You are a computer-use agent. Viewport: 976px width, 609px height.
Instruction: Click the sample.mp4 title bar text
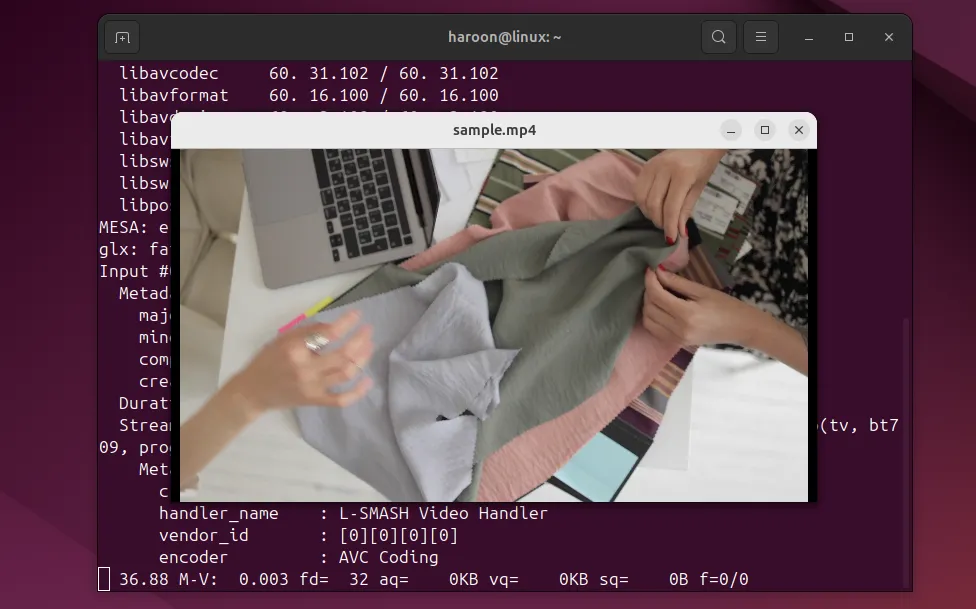494,130
